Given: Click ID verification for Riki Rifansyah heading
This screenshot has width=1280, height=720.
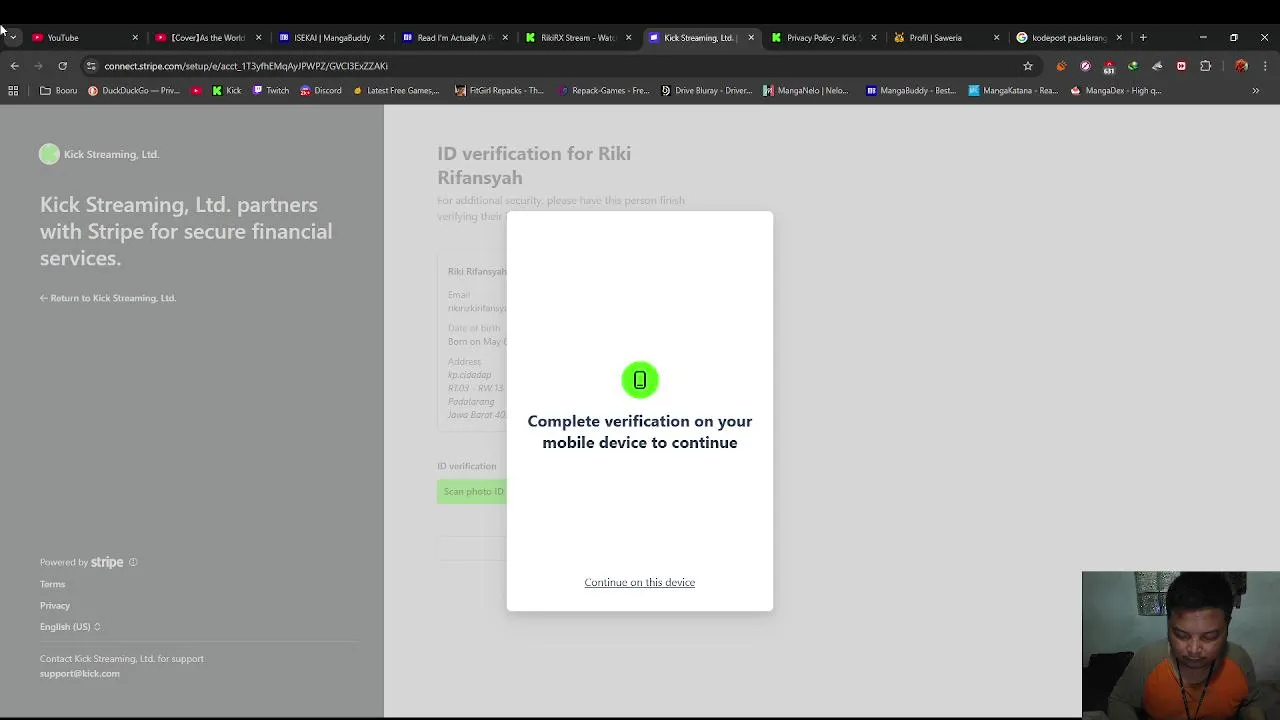Looking at the screenshot, I should click(534, 165).
